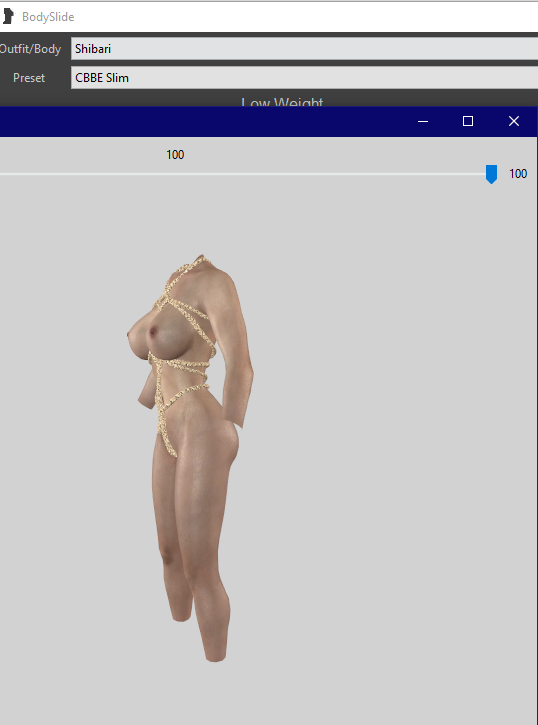Click the blue weight slider handle
This screenshot has height=725, width=538.
click(x=491, y=174)
